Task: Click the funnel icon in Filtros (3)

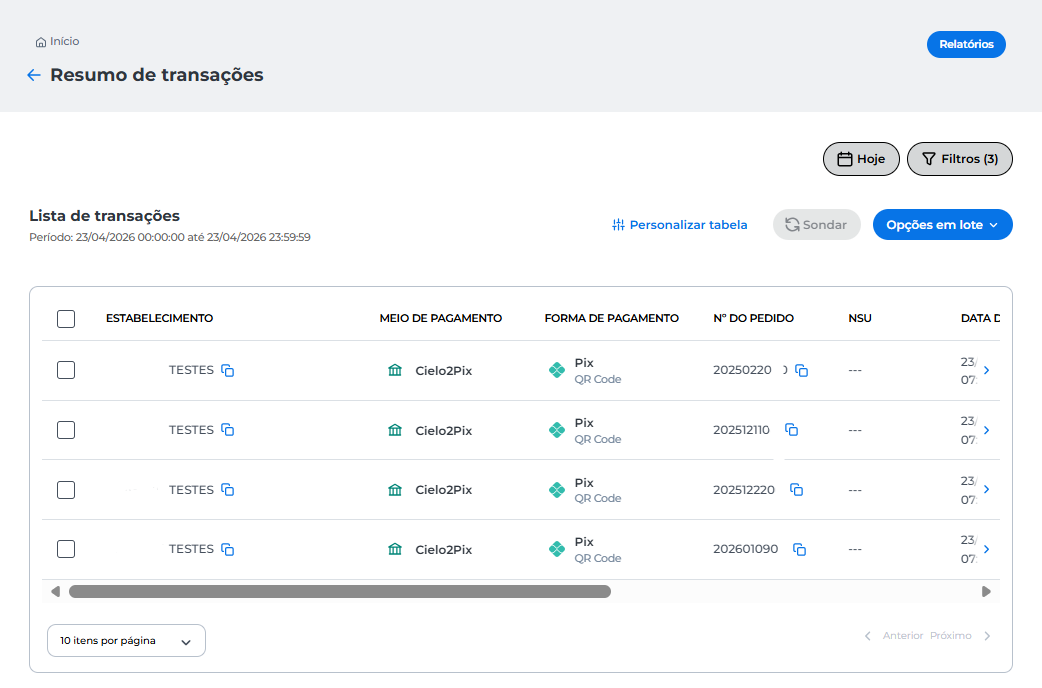Action: [929, 159]
